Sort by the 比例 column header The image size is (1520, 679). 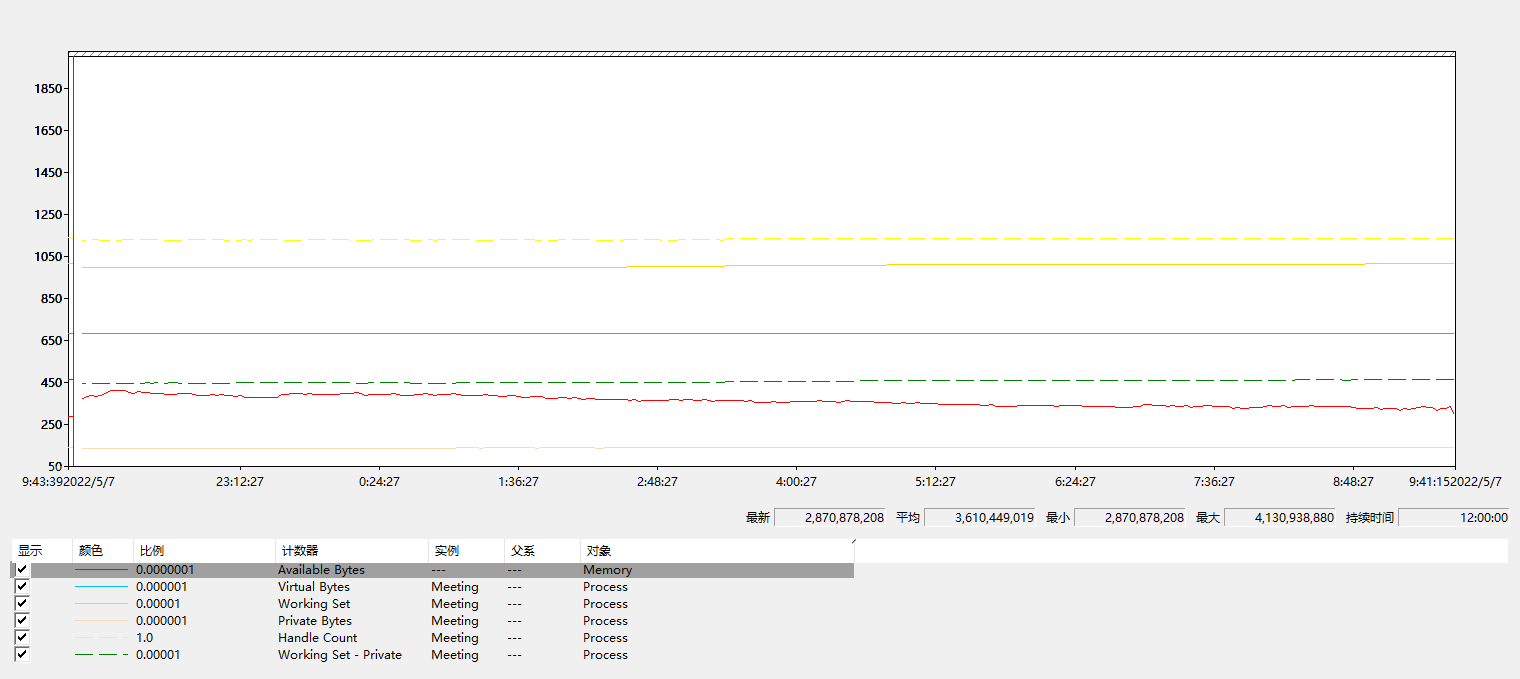[204, 551]
